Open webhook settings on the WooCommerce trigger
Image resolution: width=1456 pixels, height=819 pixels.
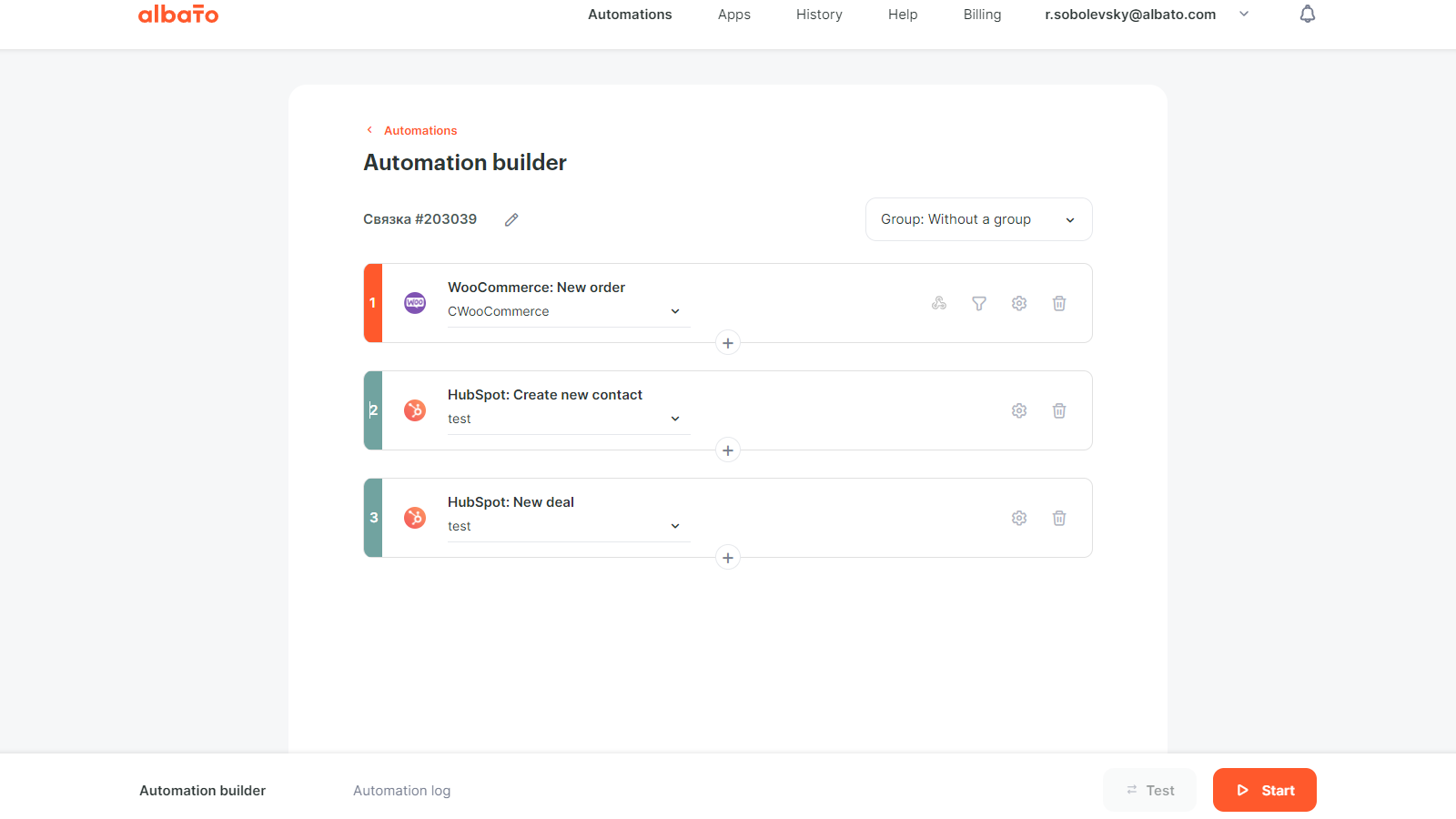(938, 303)
